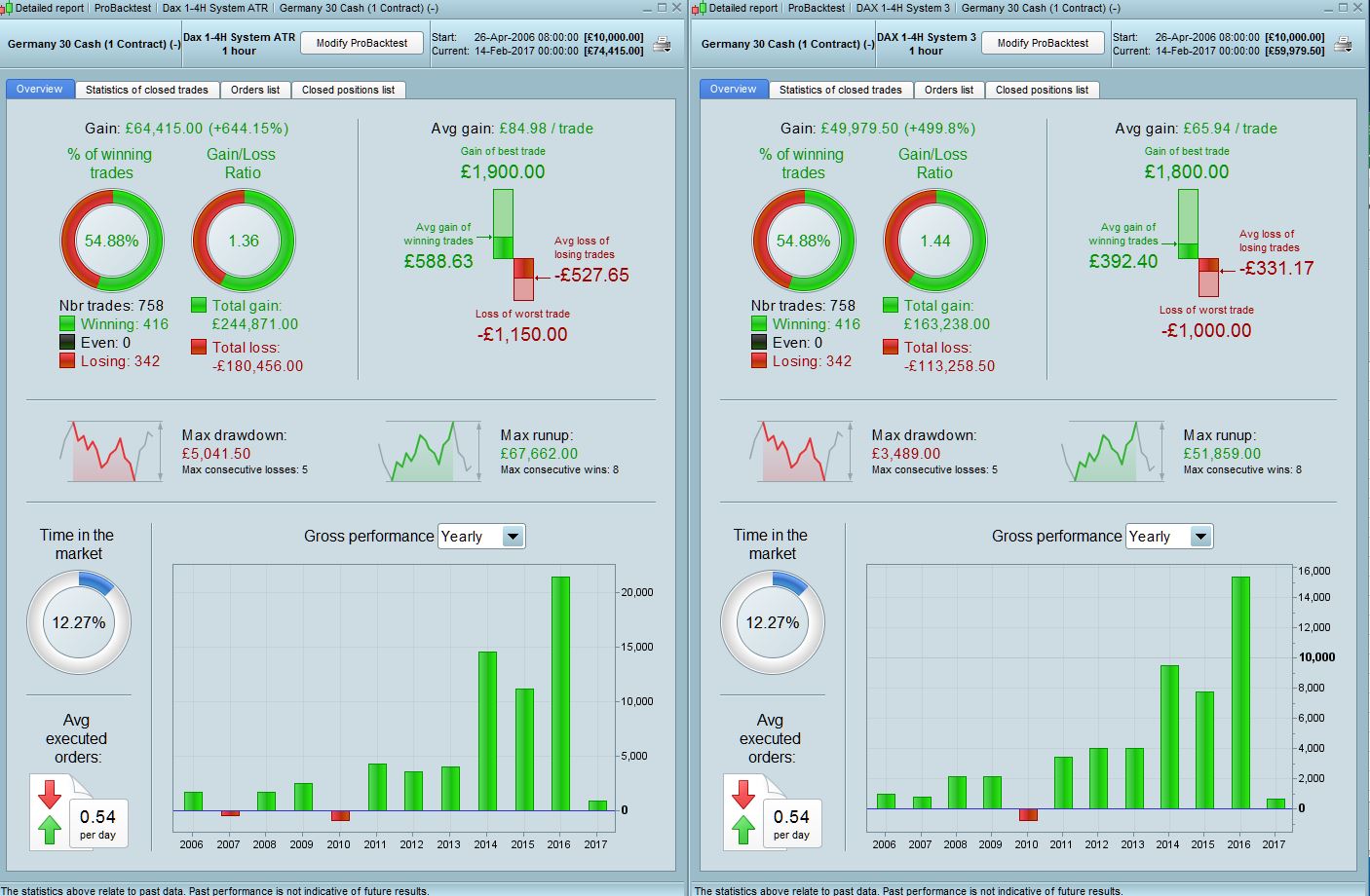Click the red Total loss legend square in System 3 report
This screenshot has width=1370, height=896.
891,347
